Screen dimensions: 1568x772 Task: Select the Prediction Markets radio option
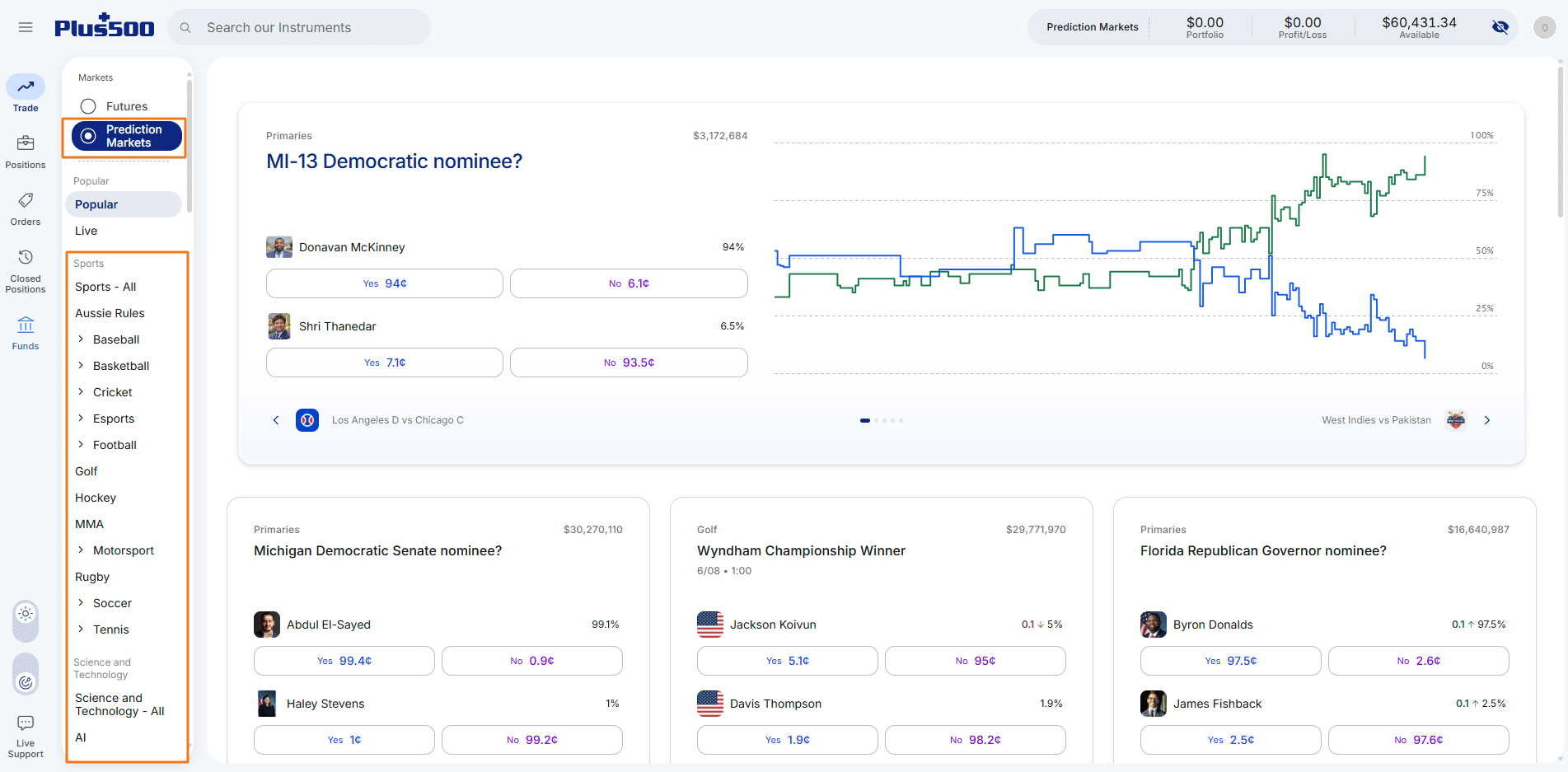pos(127,136)
